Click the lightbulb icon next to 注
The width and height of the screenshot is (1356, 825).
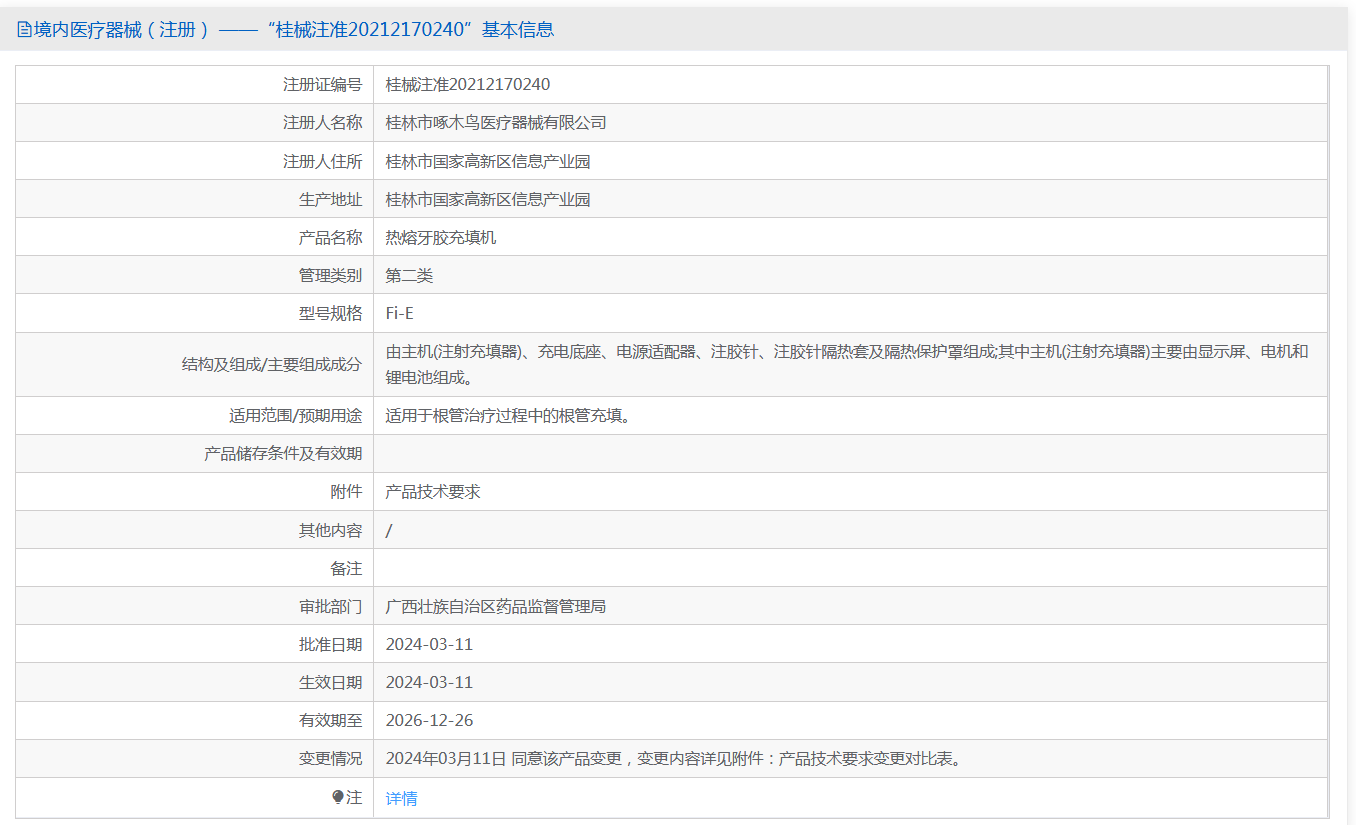pyautogui.click(x=338, y=797)
